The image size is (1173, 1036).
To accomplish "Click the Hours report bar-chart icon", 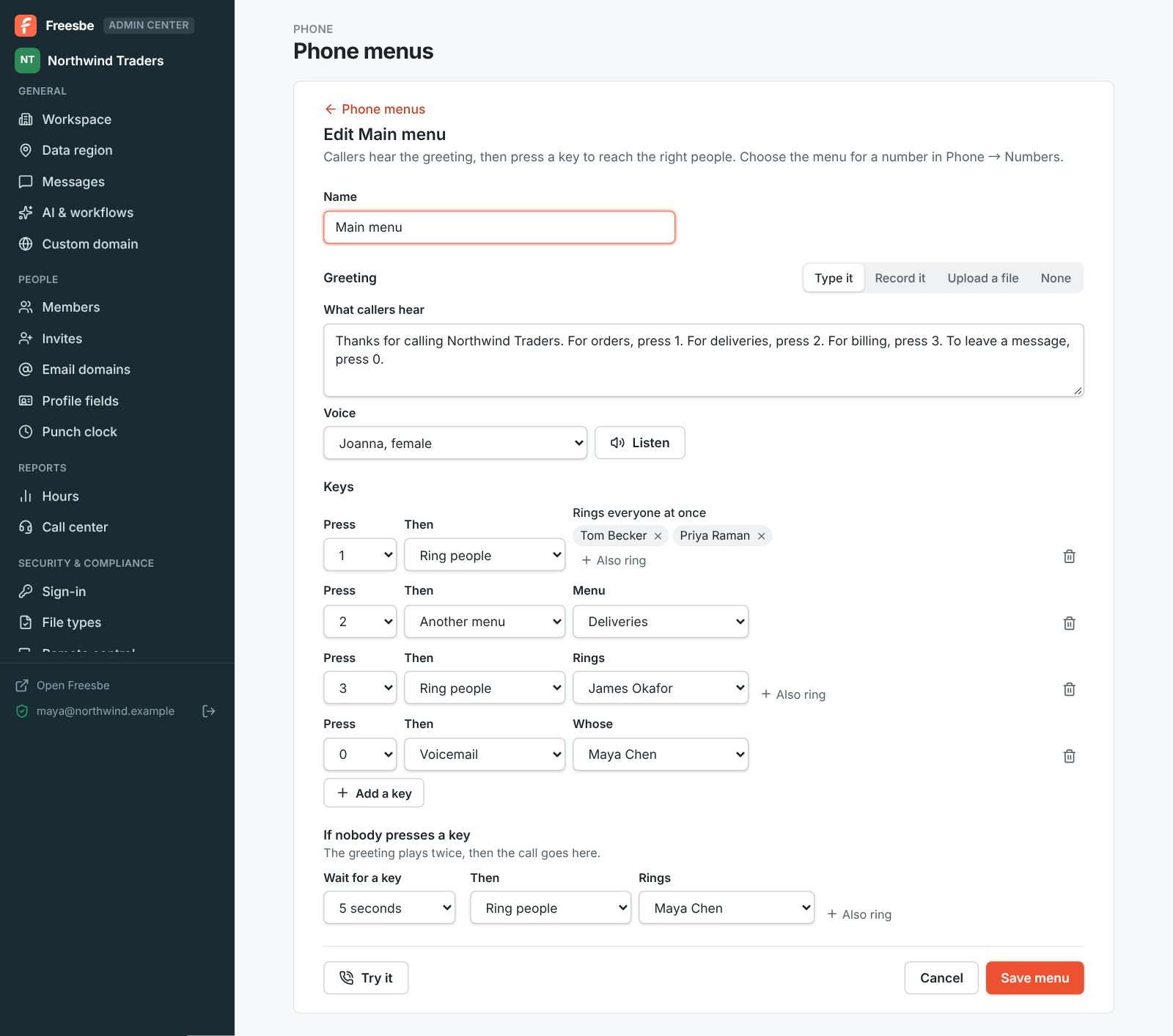I will pyautogui.click(x=26, y=496).
